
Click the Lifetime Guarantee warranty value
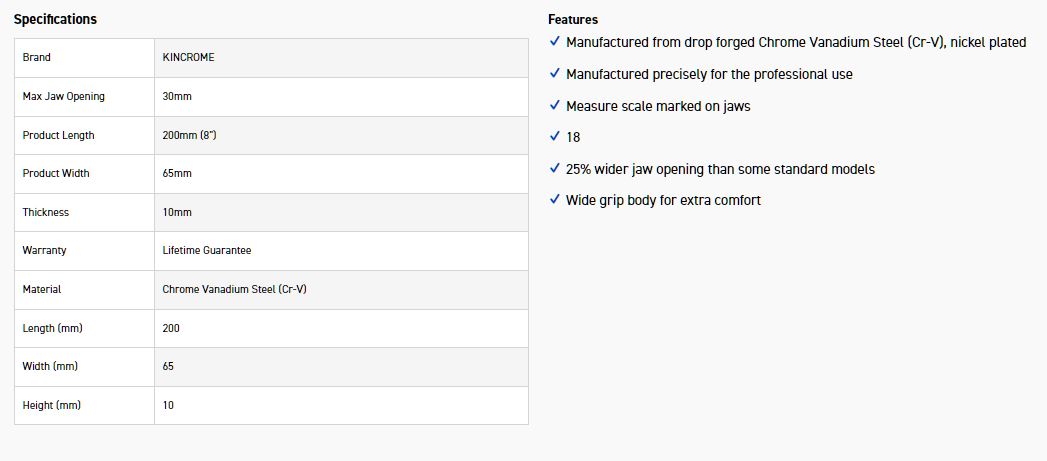[207, 250]
